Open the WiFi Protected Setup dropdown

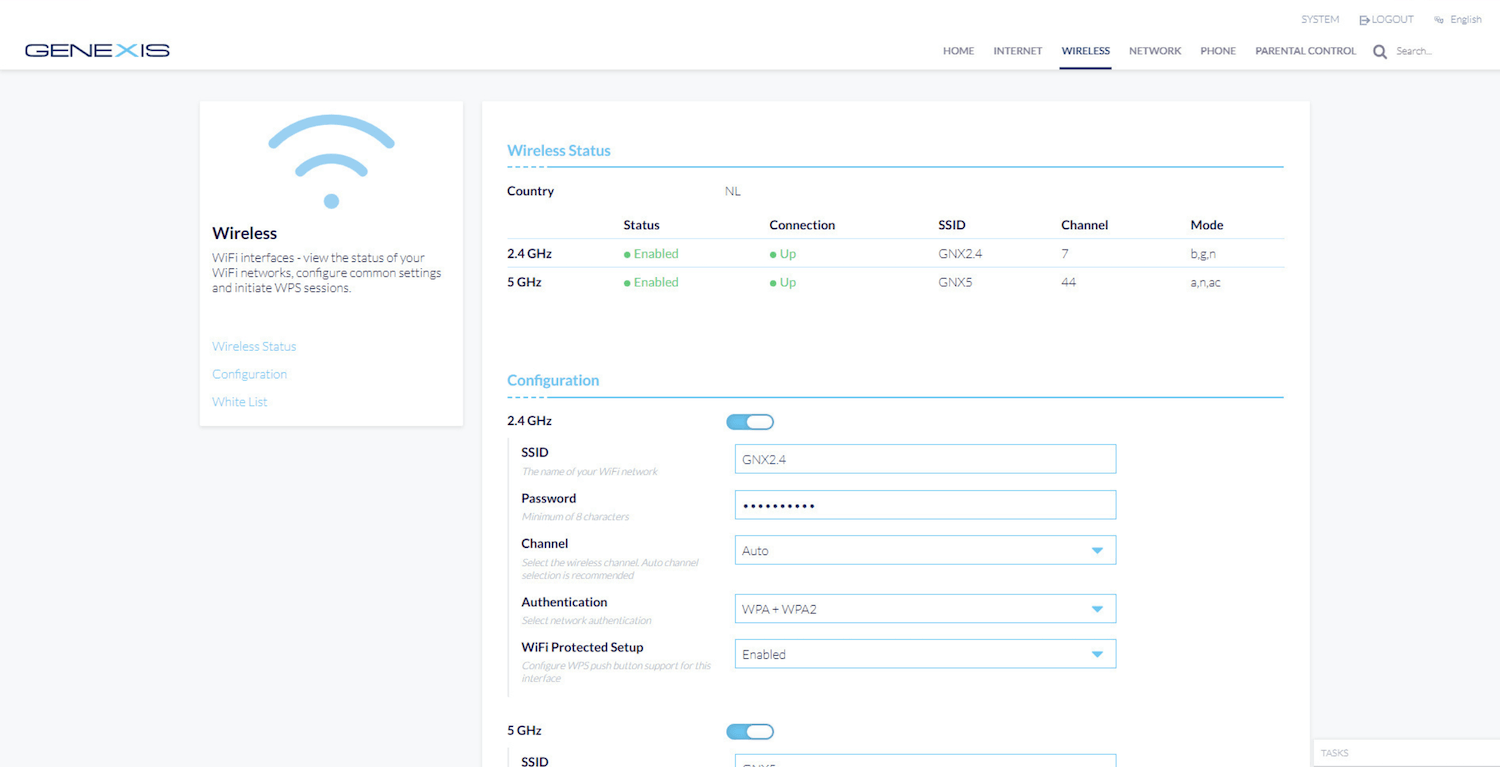coord(925,655)
